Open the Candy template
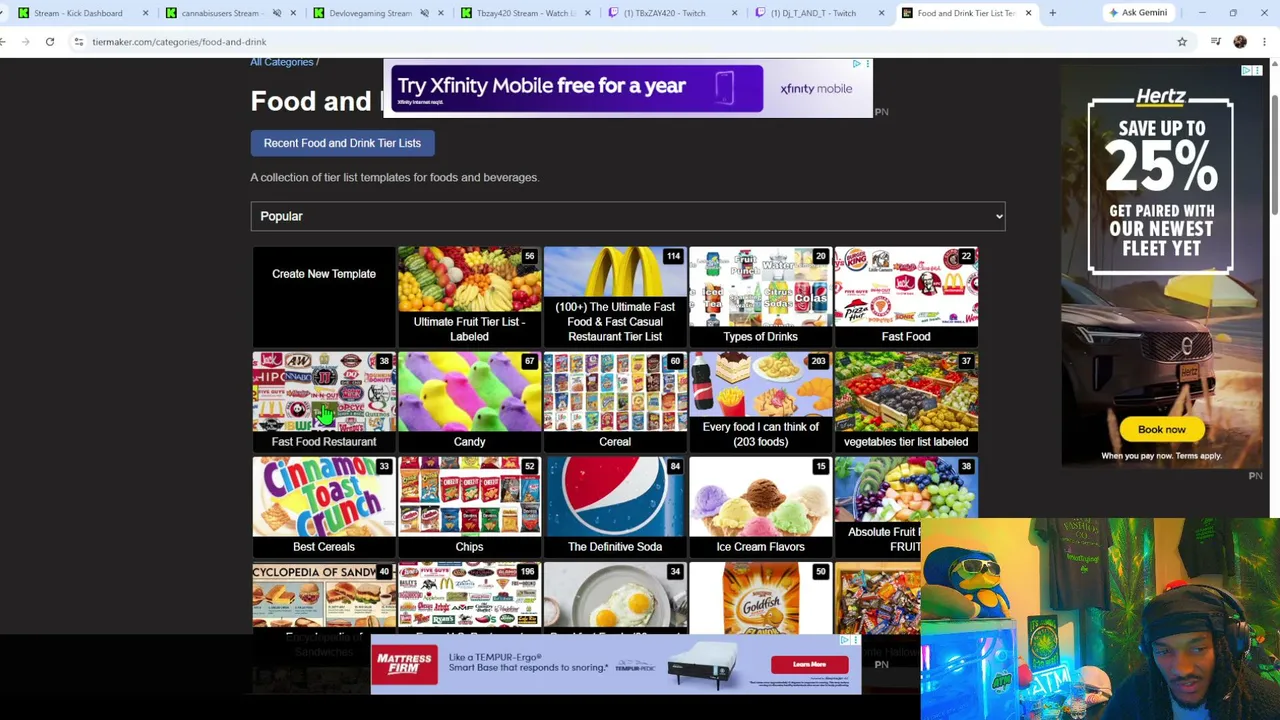The height and width of the screenshot is (720, 1280). click(469, 401)
